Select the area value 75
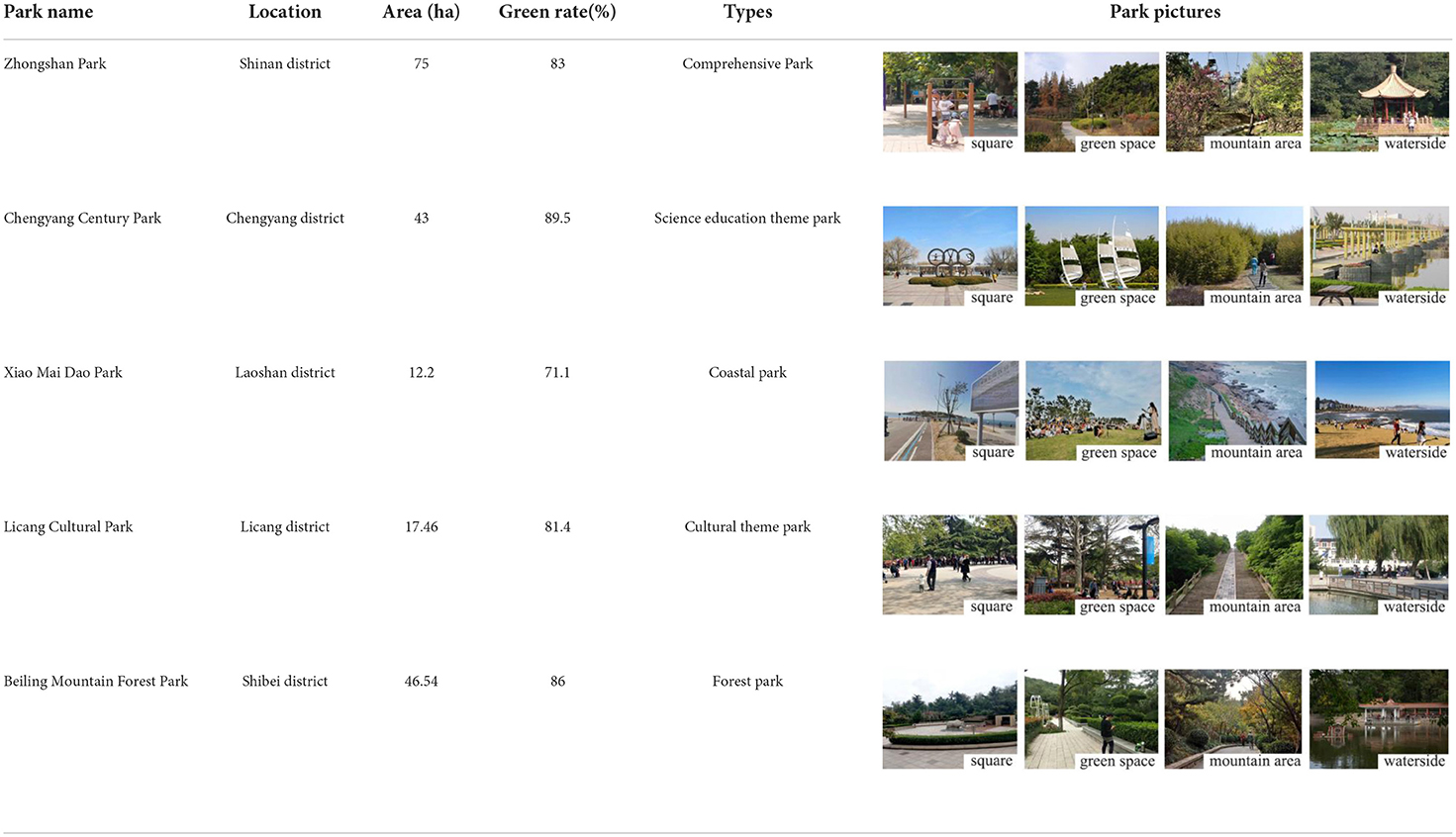The width and height of the screenshot is (1456, 837). [x=422, y=63]
